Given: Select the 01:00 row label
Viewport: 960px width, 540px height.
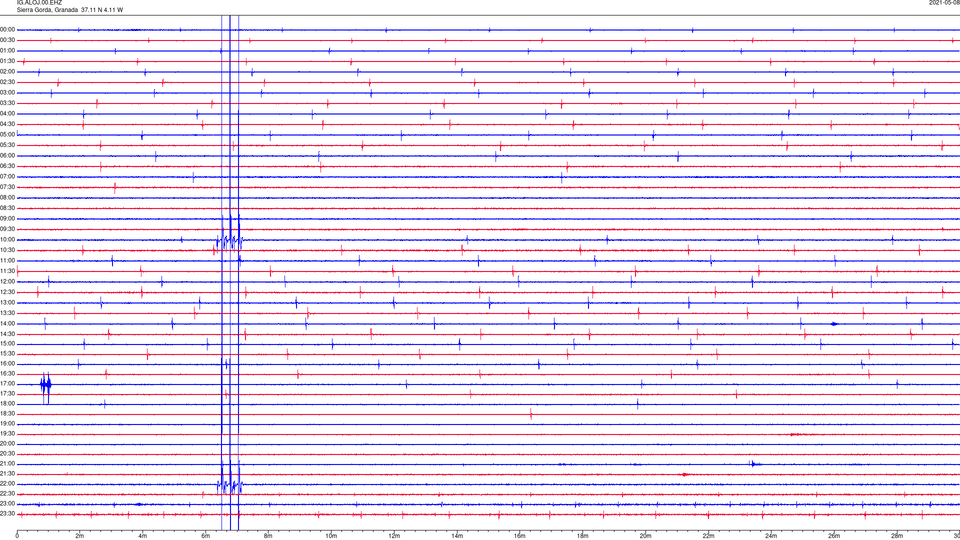Looking at the screenshot, I should pos(8,51).
